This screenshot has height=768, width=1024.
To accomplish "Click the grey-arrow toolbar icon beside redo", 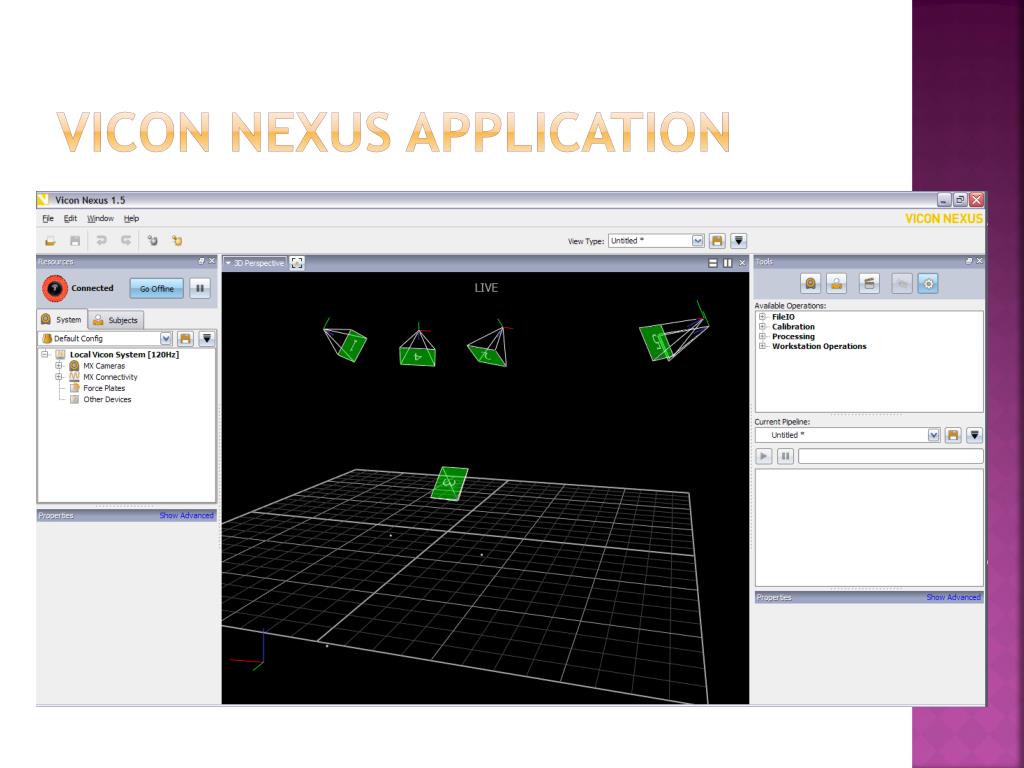I will [x=152, y=241].
